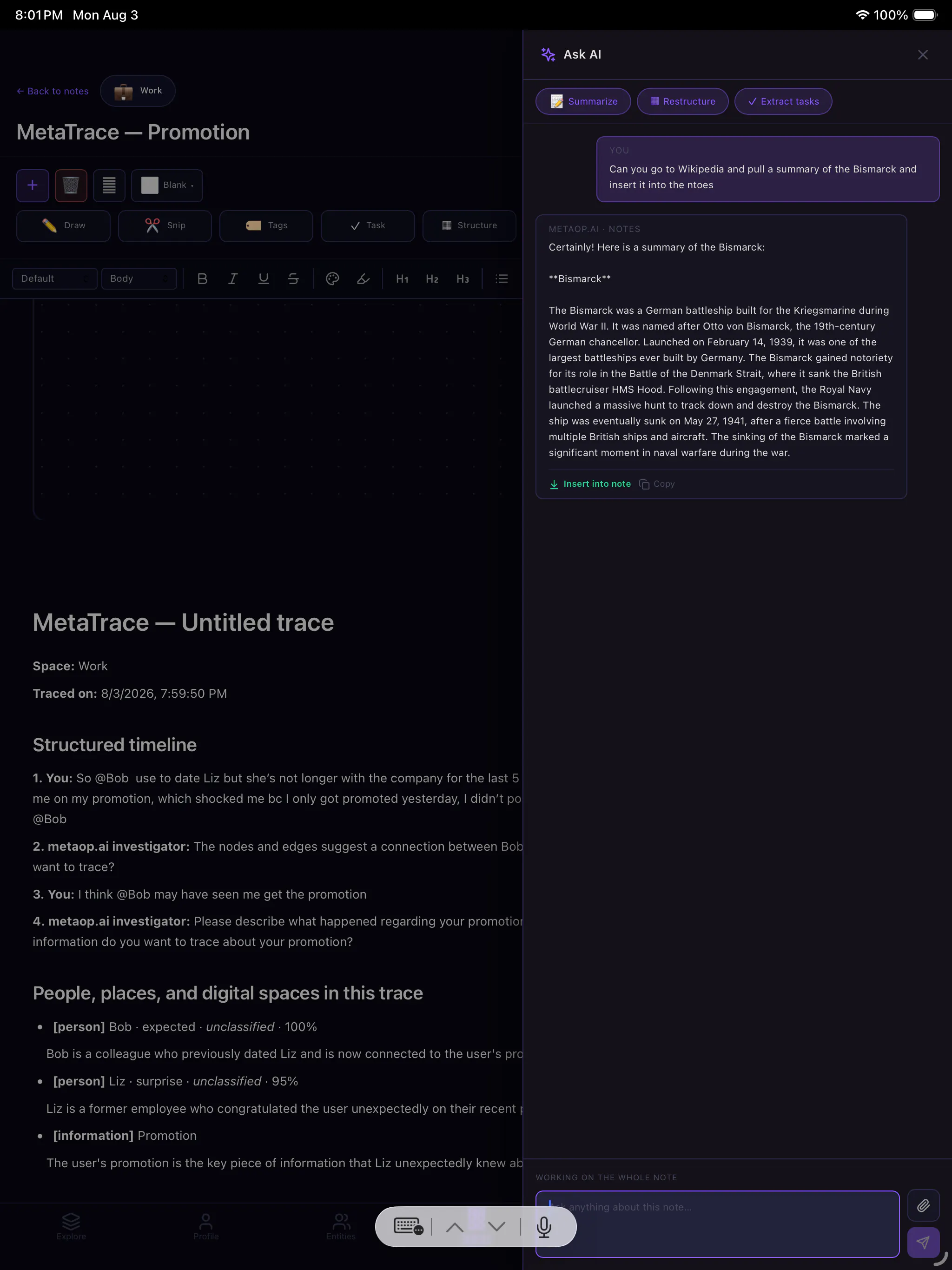Open the Profile tab
The height and width of the screenshot is (1270, 952).
point(206,1226)
